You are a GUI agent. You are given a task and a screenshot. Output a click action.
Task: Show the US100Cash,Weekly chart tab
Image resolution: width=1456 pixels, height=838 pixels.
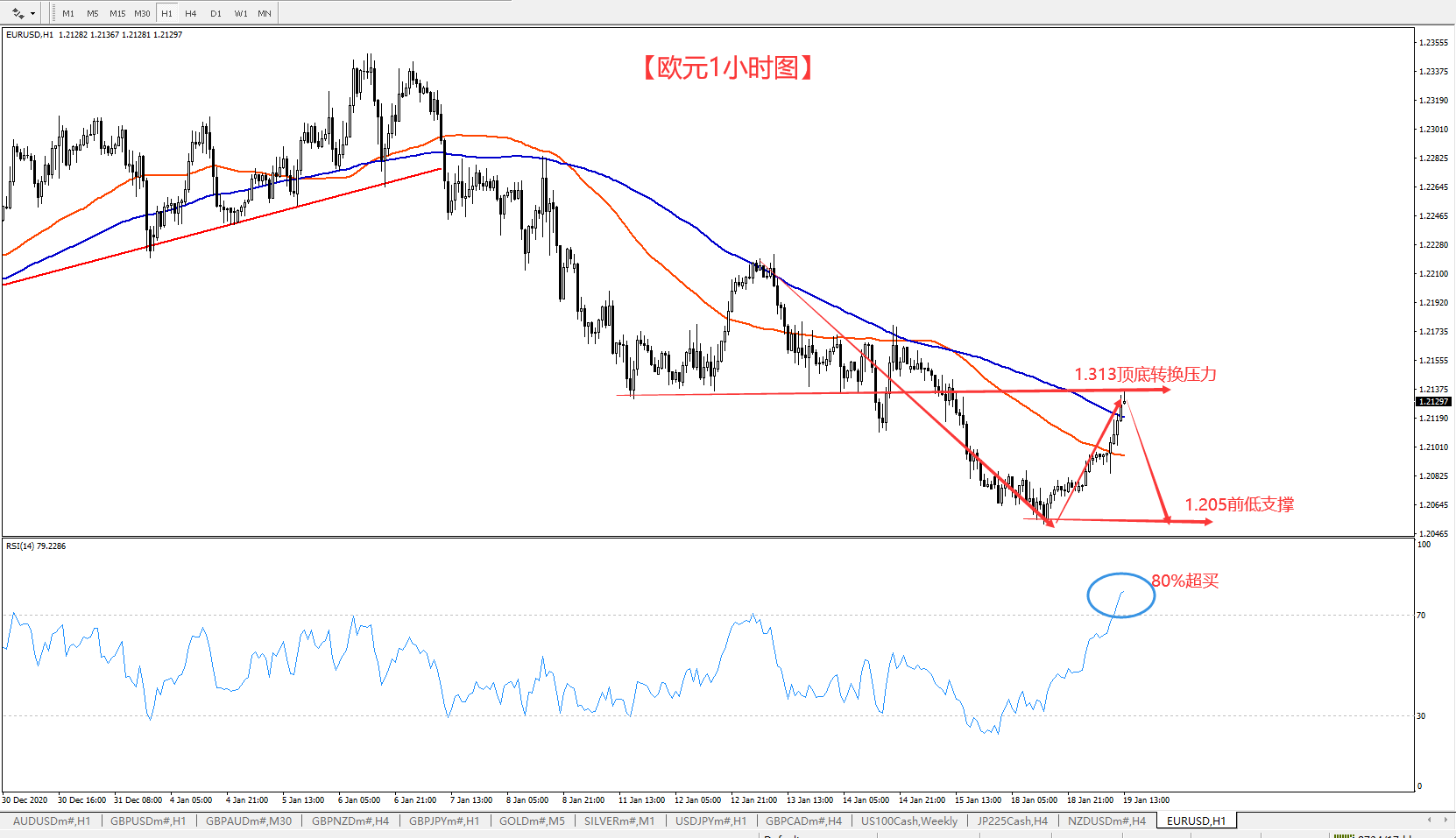(x=909, y=820)
